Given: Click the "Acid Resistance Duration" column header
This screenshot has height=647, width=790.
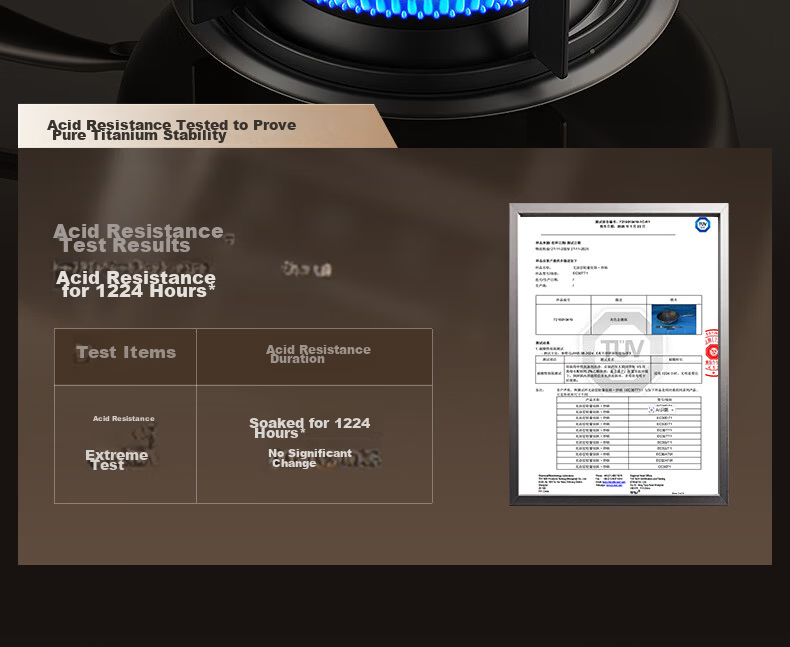Looking at the screenshot, I should [x=318, y=354].
